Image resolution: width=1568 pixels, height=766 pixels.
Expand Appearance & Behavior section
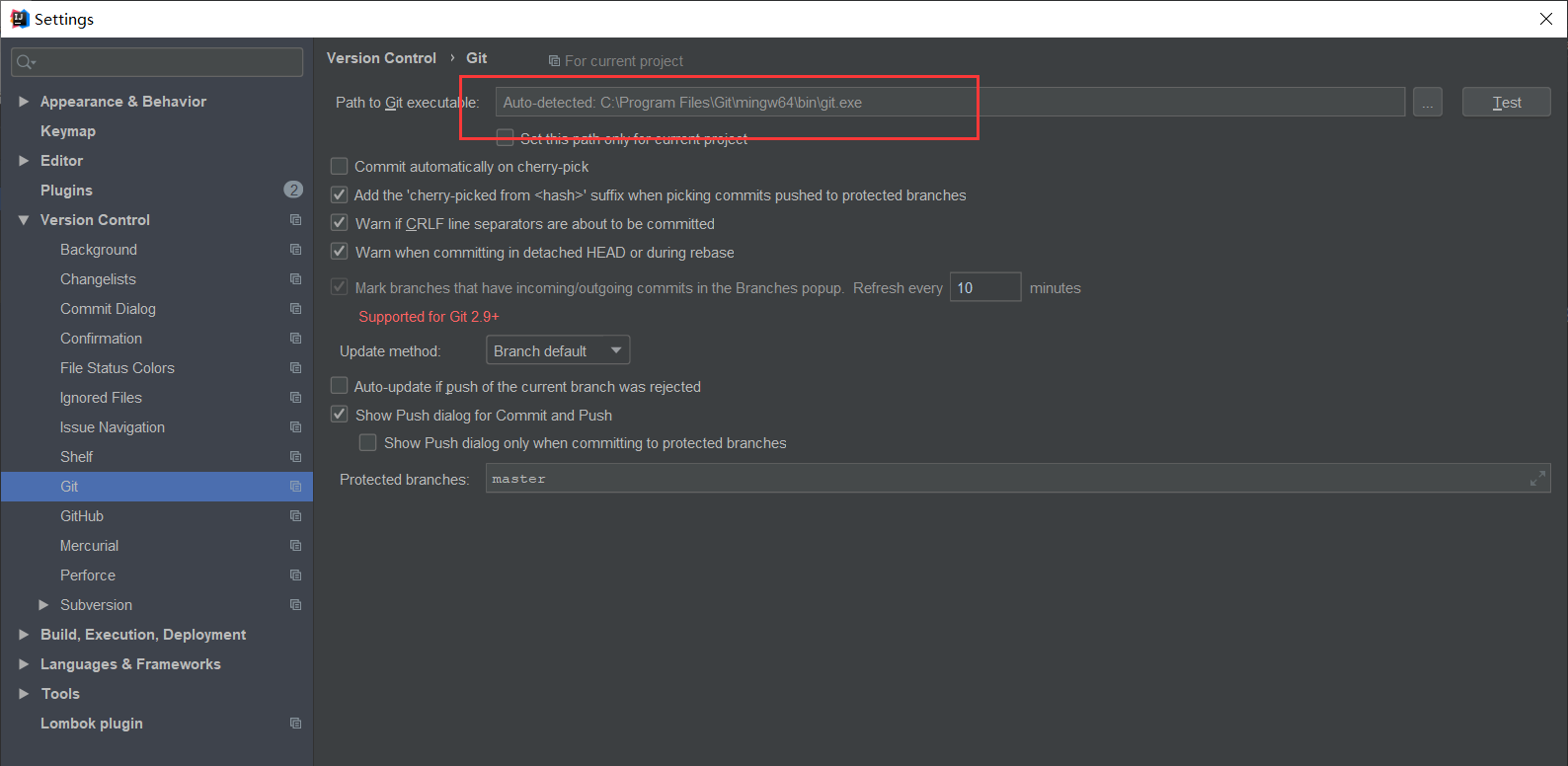click(24, 102)
